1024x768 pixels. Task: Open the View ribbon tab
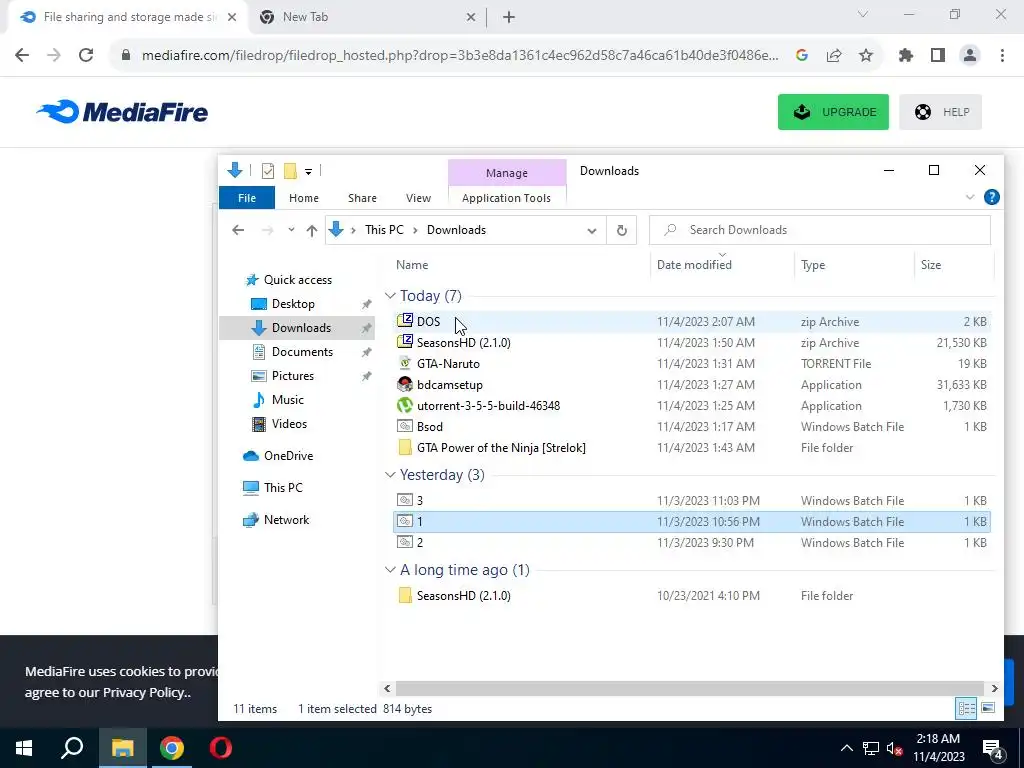419,198
